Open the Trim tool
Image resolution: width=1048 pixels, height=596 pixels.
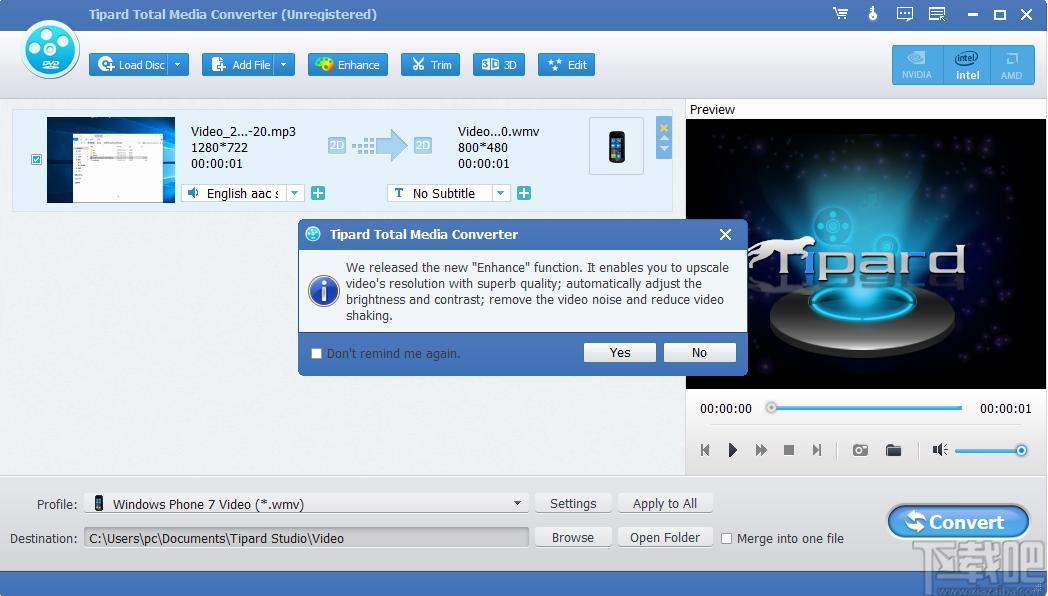point(430,65)
